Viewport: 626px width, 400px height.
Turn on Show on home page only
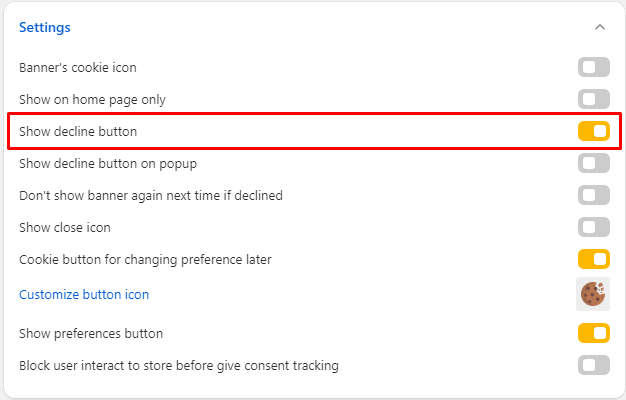click(x=593, y=99)
